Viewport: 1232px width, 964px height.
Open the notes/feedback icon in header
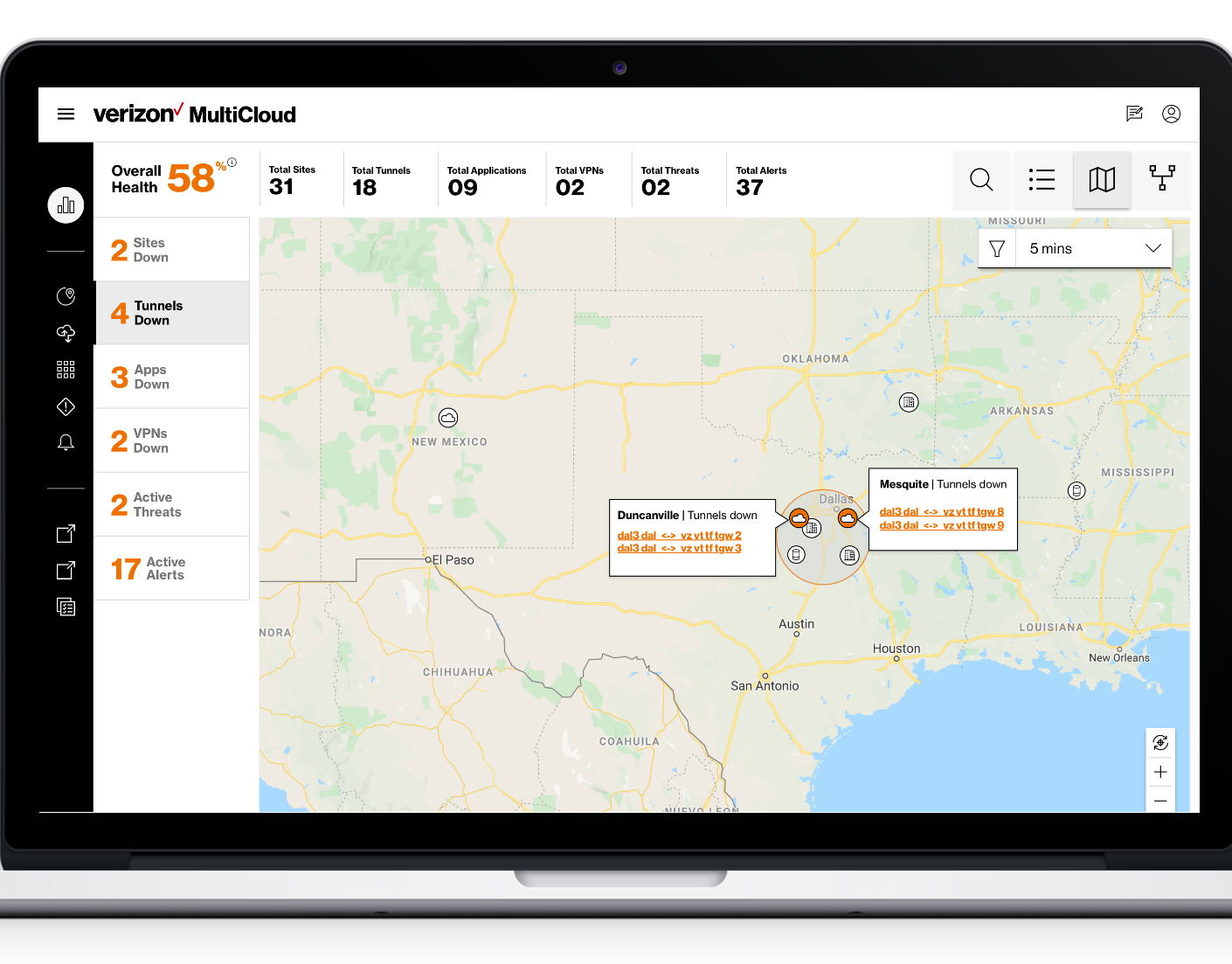1134,114
